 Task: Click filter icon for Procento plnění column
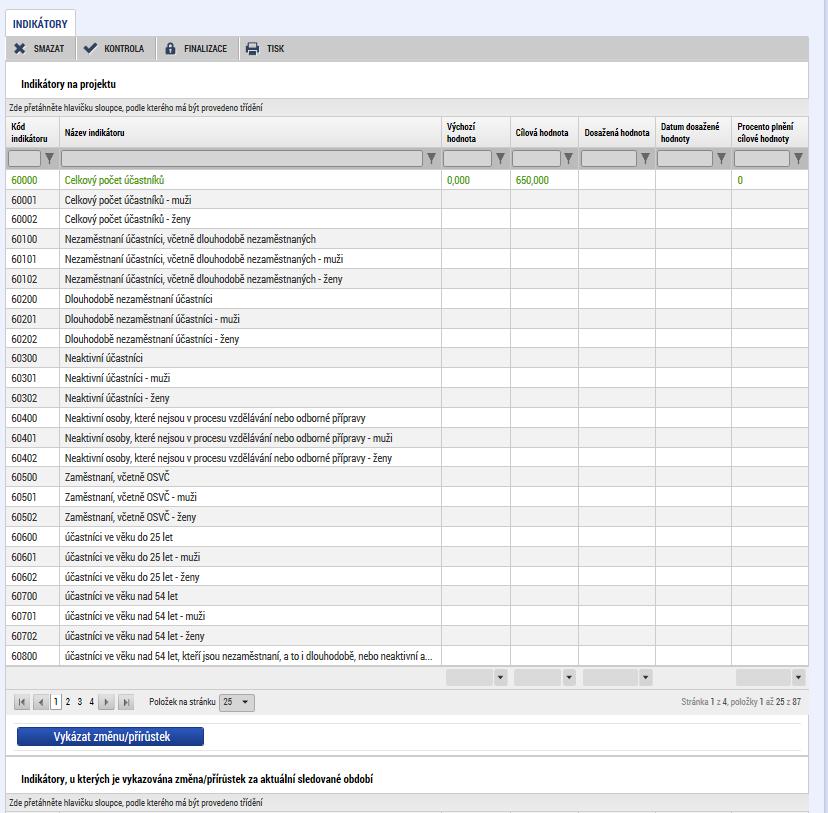tap(798, 158)
